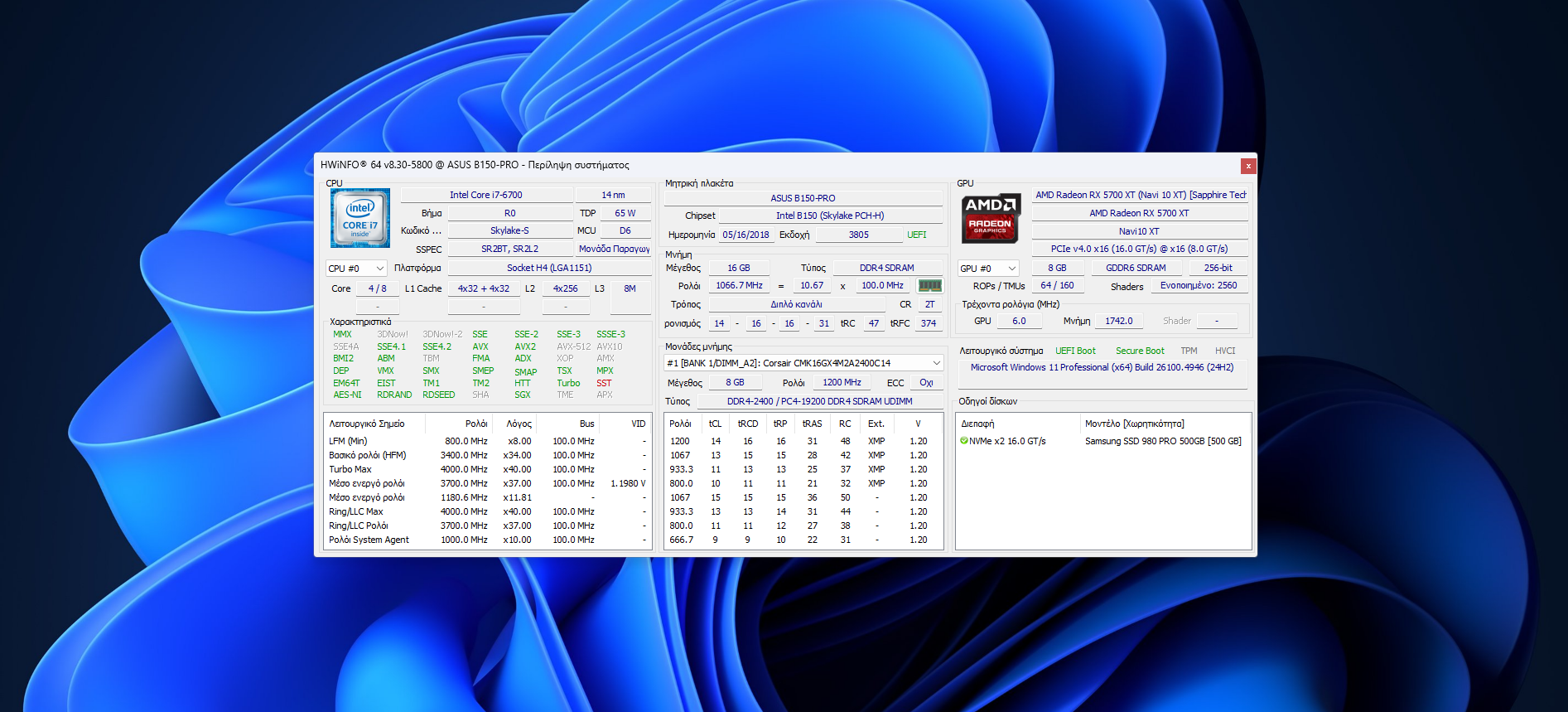Screen dimensions: 1568x712
Task: Click the green UEFI label next to BIOS version
Action: [x=917, y=235]
